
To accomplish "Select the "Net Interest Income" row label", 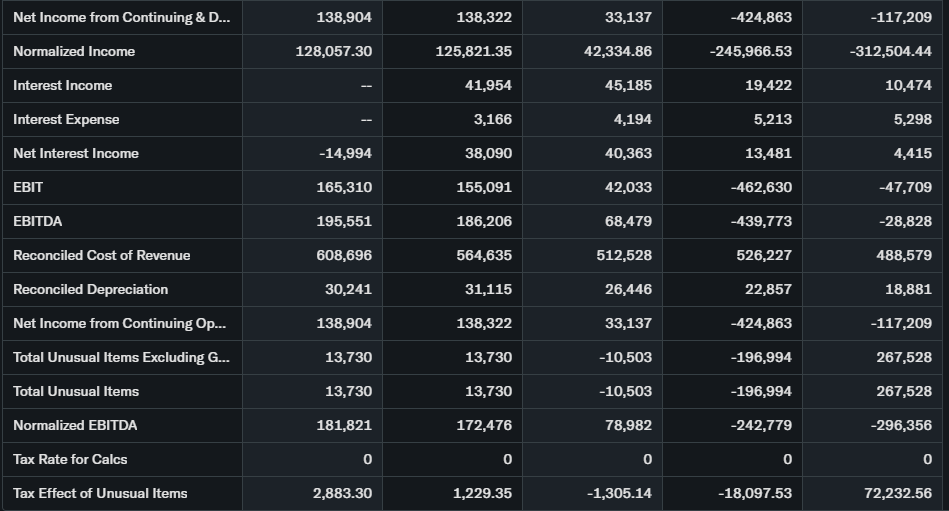I will 76,153.
